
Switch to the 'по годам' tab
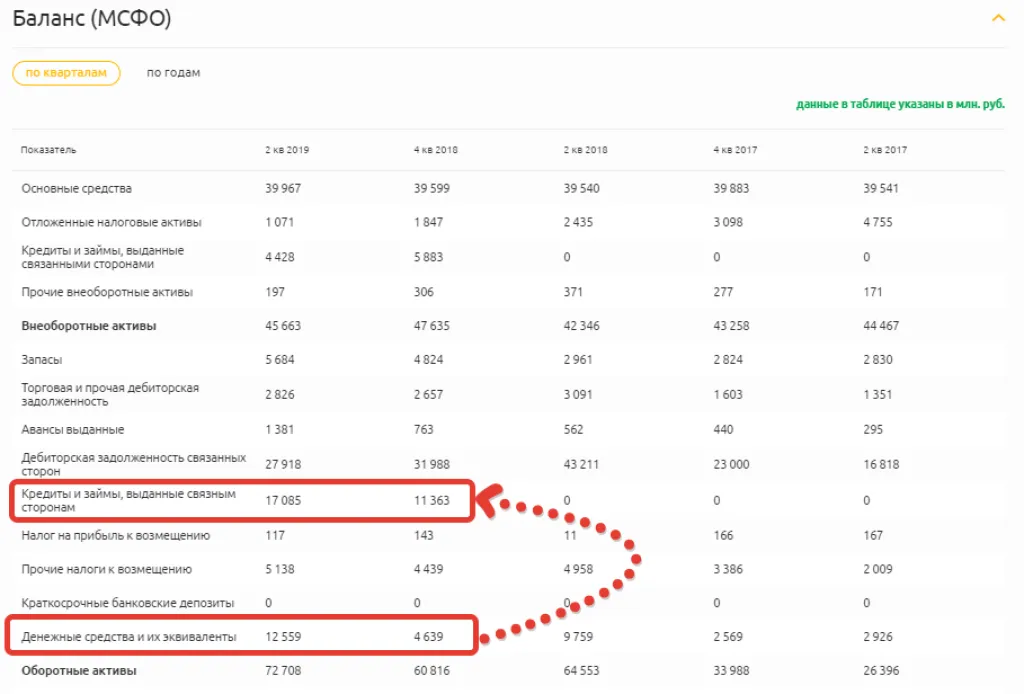click(x=173, y=73)
